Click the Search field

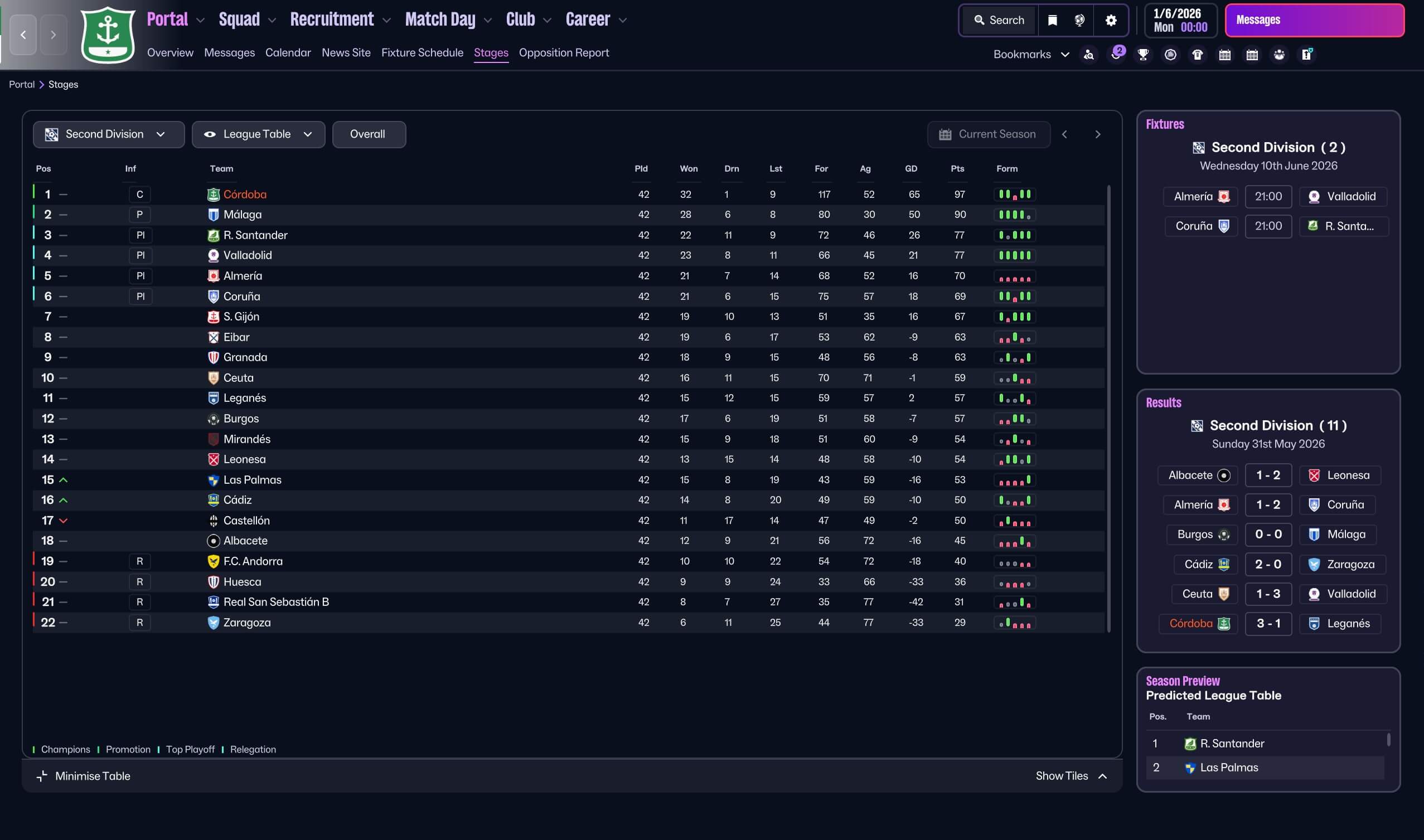coord(999,21)
